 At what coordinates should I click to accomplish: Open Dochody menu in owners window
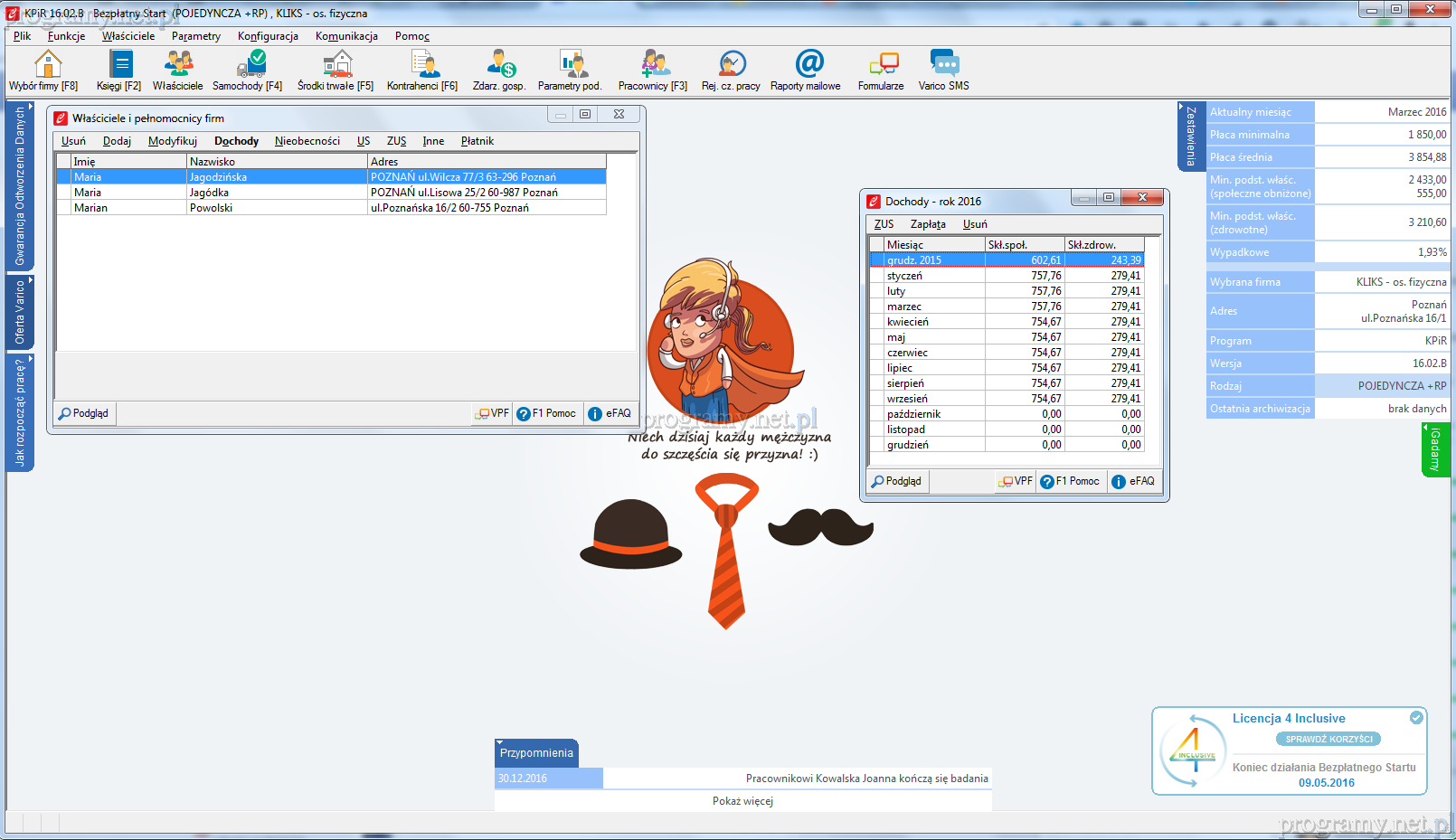coord(236,141)
